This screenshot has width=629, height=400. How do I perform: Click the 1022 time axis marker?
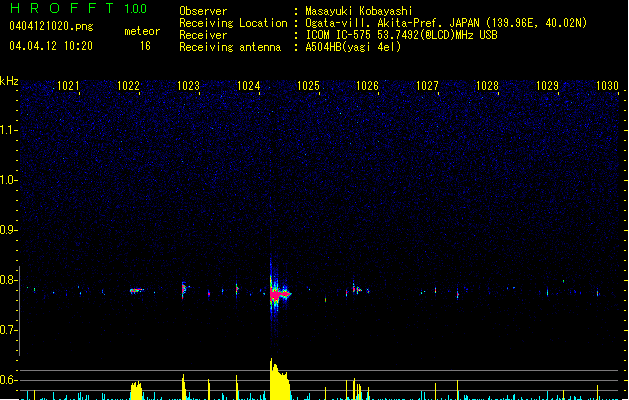pos(128,86)
